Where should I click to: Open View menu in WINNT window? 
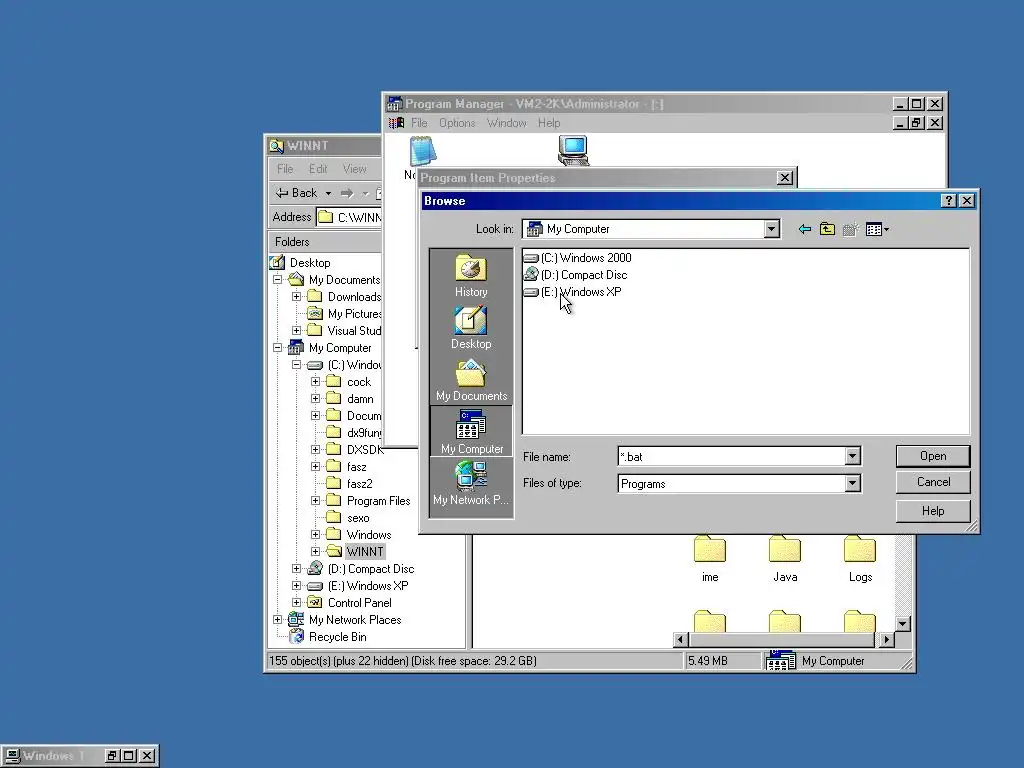tap(355, 168)
